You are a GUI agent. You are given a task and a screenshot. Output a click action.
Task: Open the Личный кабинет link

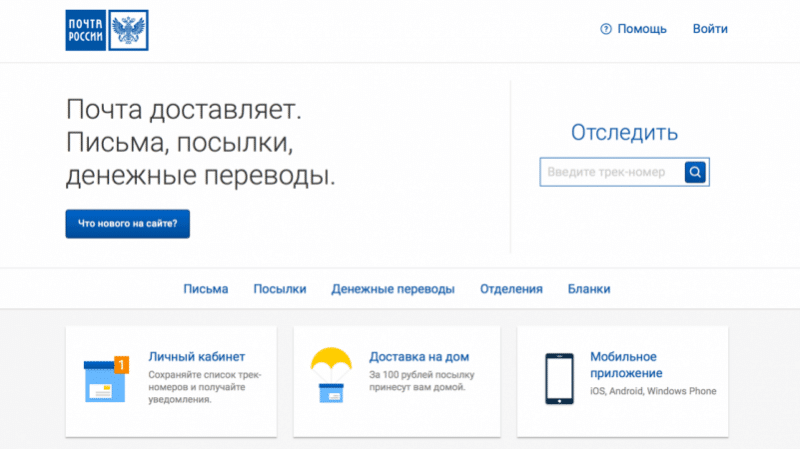pyautogui.click(x=196, y=357)
